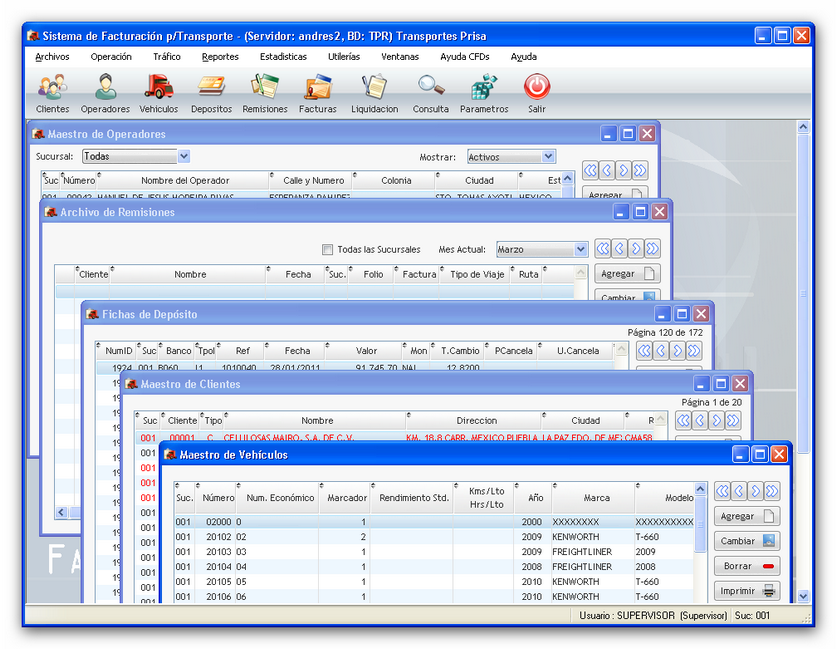Sort vehicles by Año column header
Screen dimensions: 837x649
tap(533, 497)
